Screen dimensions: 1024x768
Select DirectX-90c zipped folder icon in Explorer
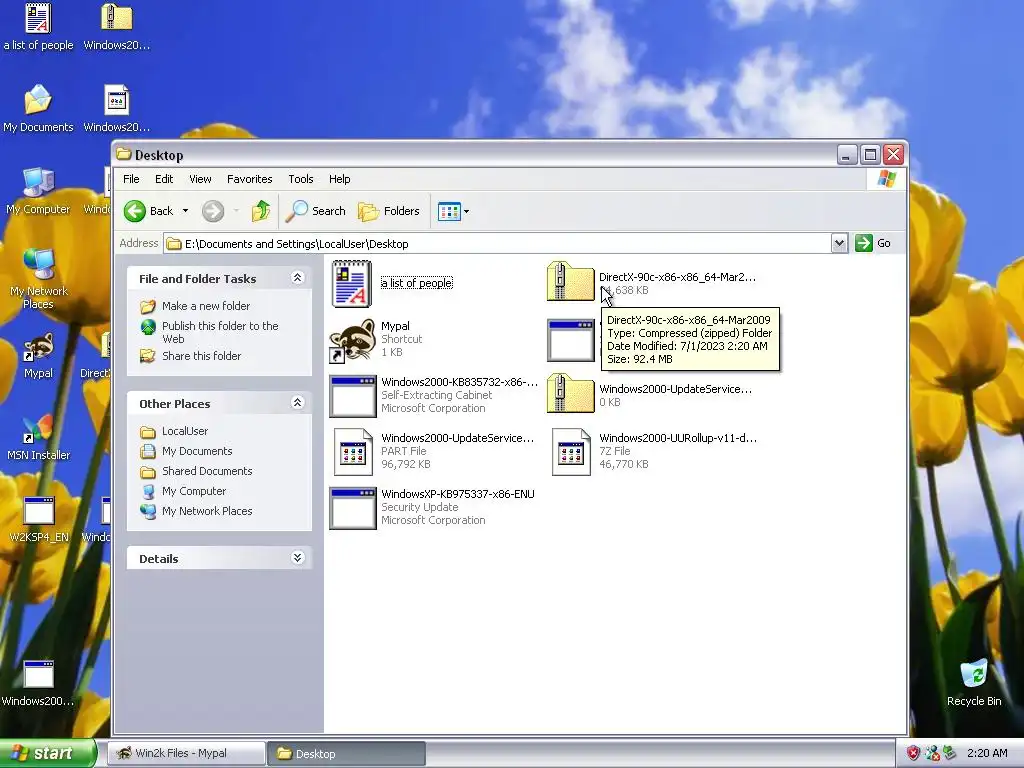click(x=570, y=281)
